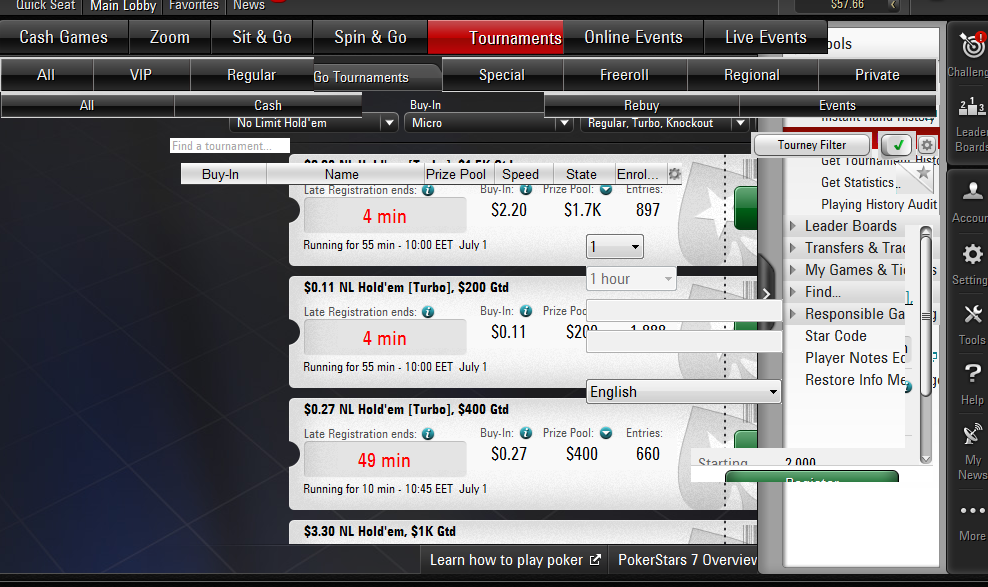988x587 pixels.
Task: Open Settings gear in right sidebar
Action: click(972, 254)
